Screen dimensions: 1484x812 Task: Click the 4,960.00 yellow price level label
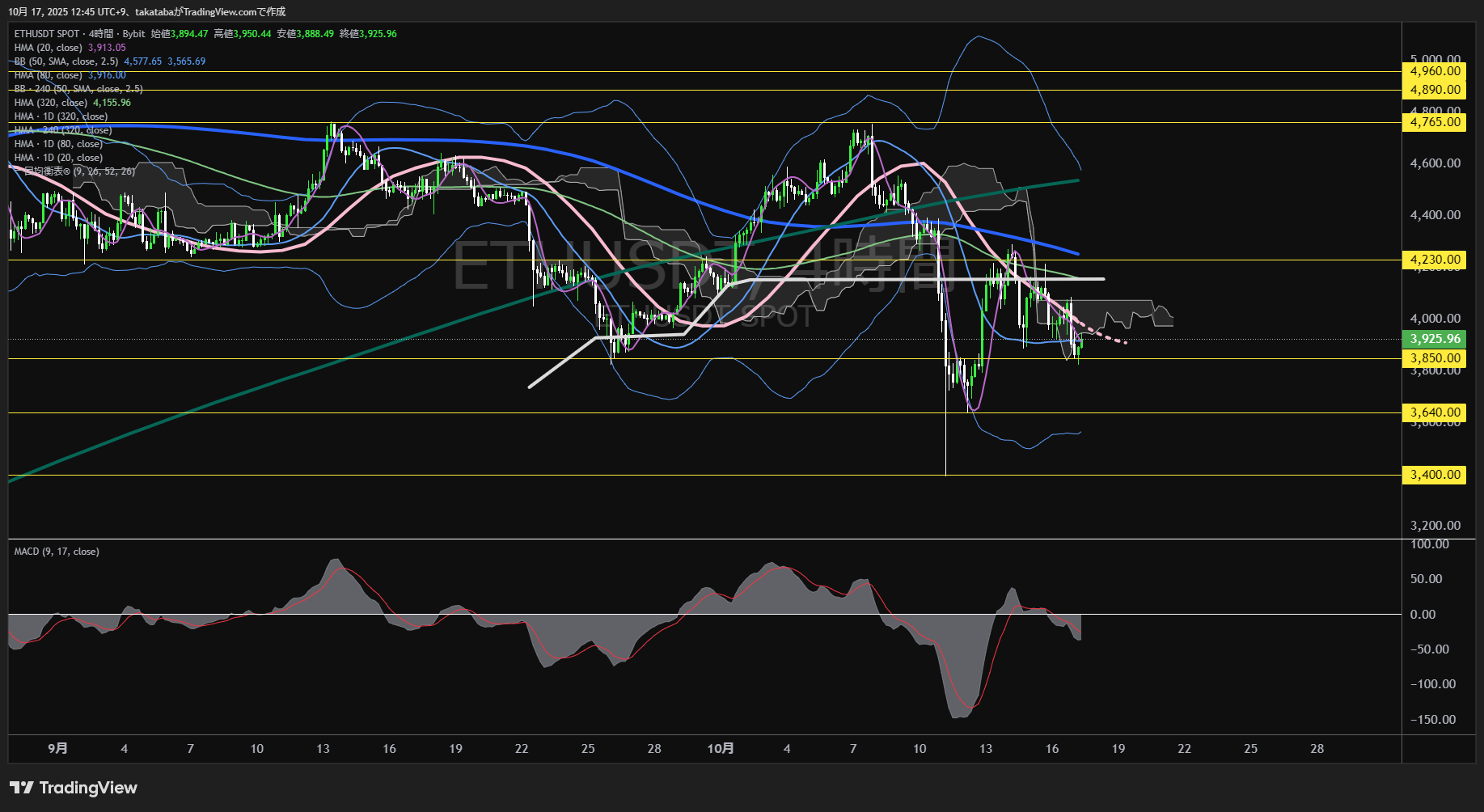[1435, 71]
